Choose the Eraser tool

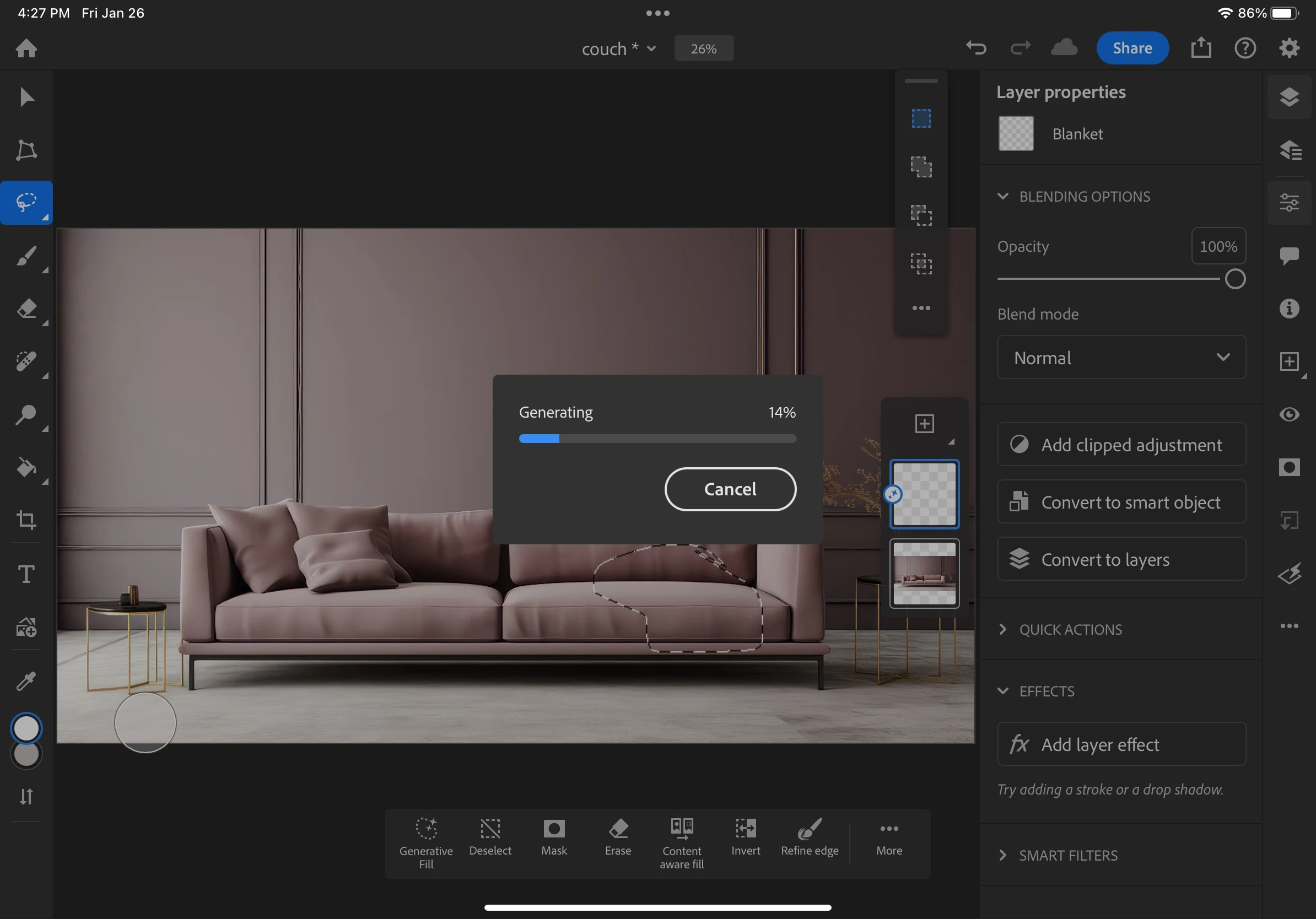point(26,309)
